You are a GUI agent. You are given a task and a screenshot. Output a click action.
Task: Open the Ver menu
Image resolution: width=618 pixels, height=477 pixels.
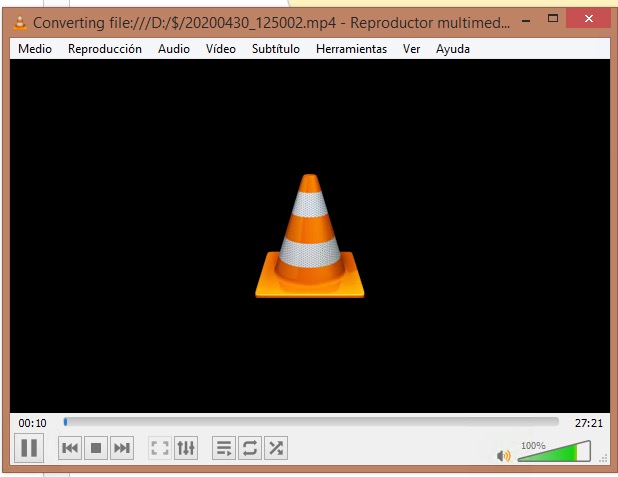click(411, 49)
